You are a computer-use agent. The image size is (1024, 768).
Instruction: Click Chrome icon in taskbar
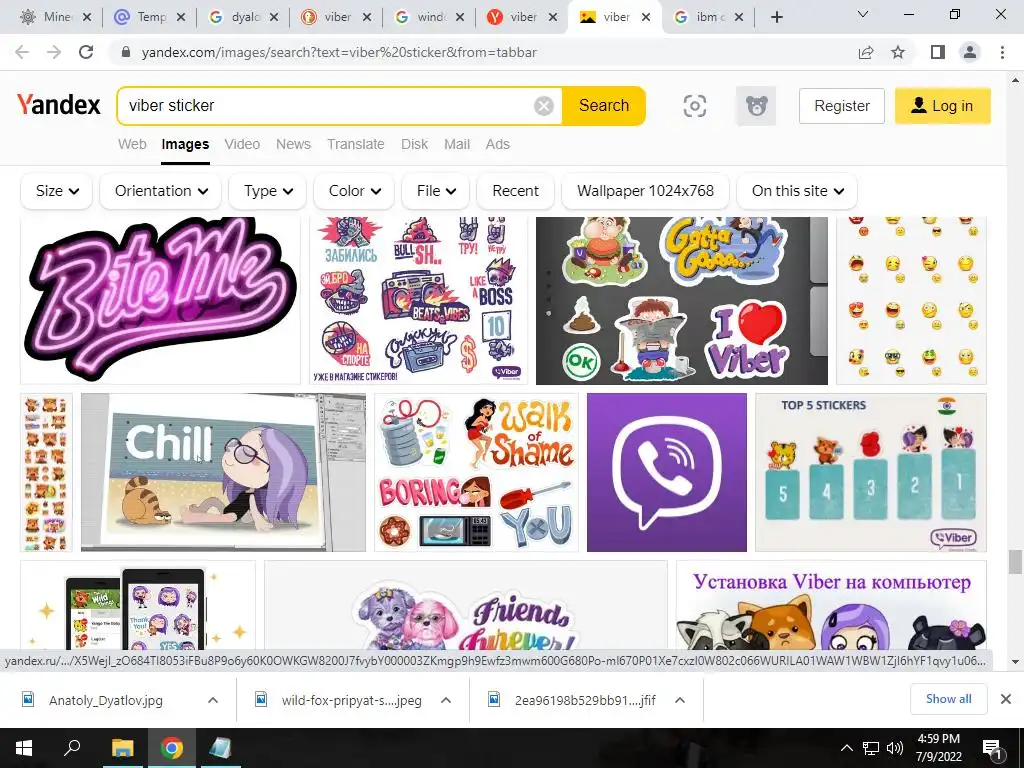pos(172,748)
